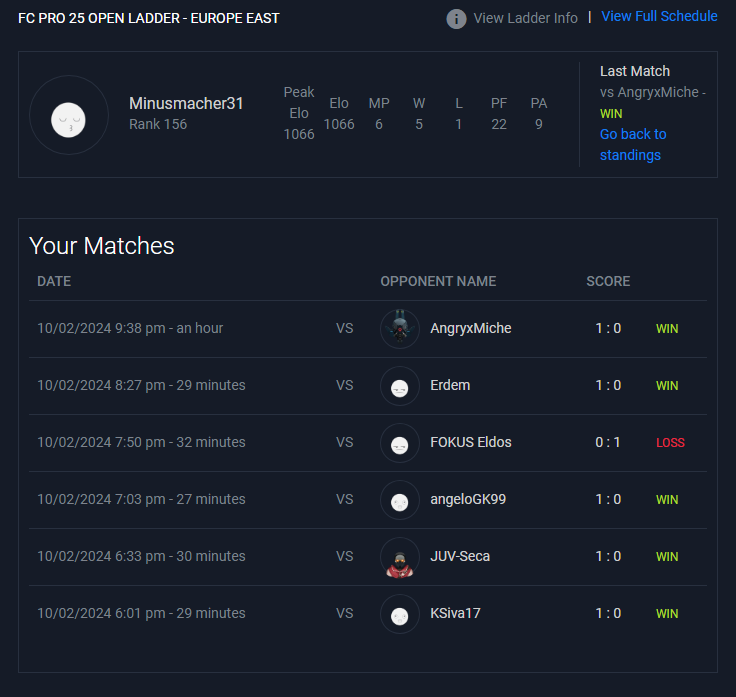Click the 1 : 0 score for JUV-Seca
The image size is (736, 697).
(608, 556)
